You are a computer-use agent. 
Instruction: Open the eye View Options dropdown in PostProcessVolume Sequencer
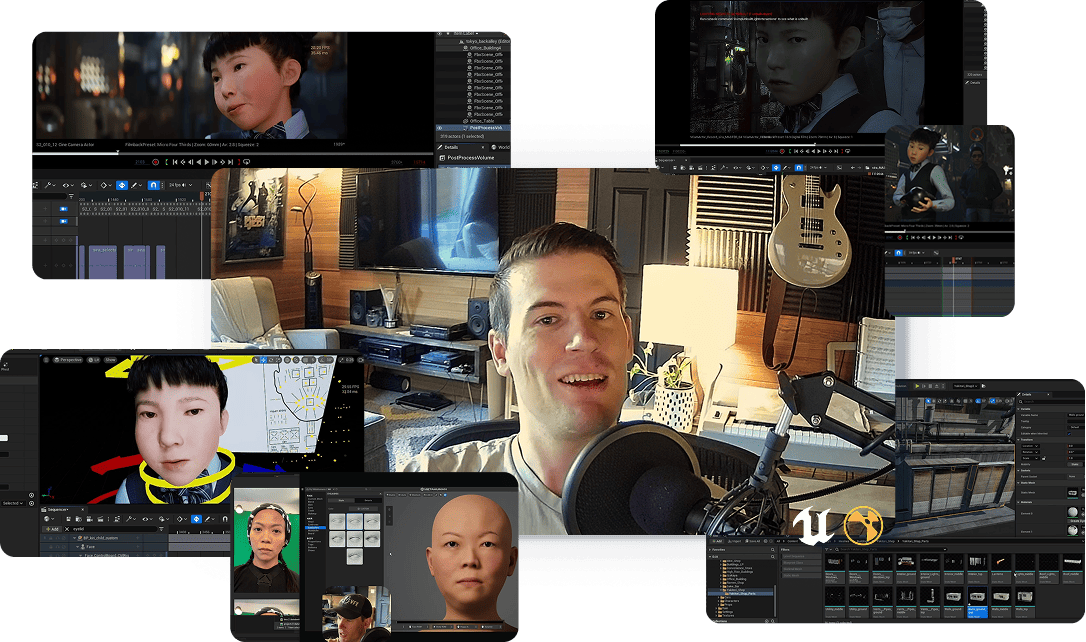point(68,185)
